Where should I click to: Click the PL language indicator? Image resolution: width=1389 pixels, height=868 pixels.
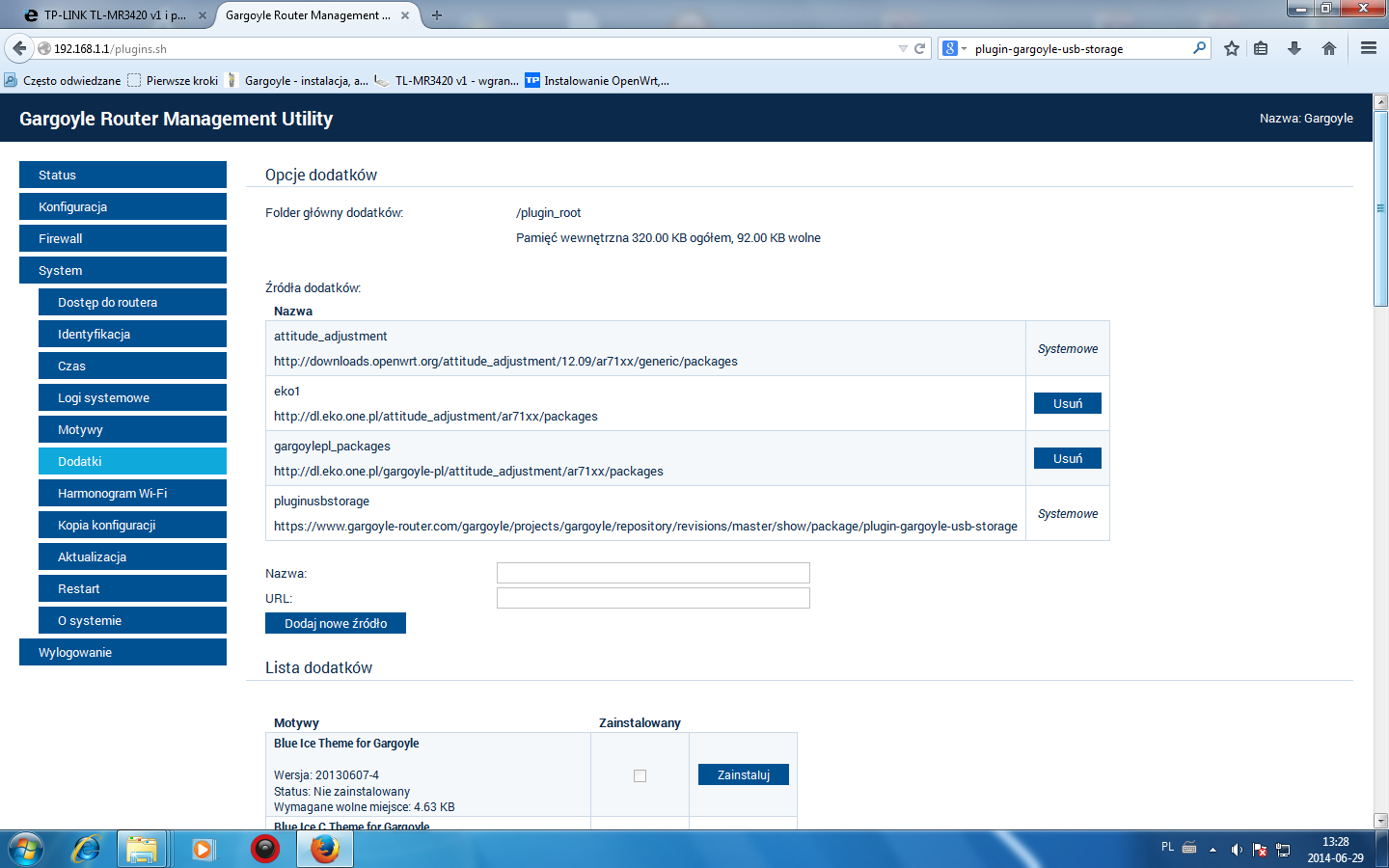coord(1167,847)
